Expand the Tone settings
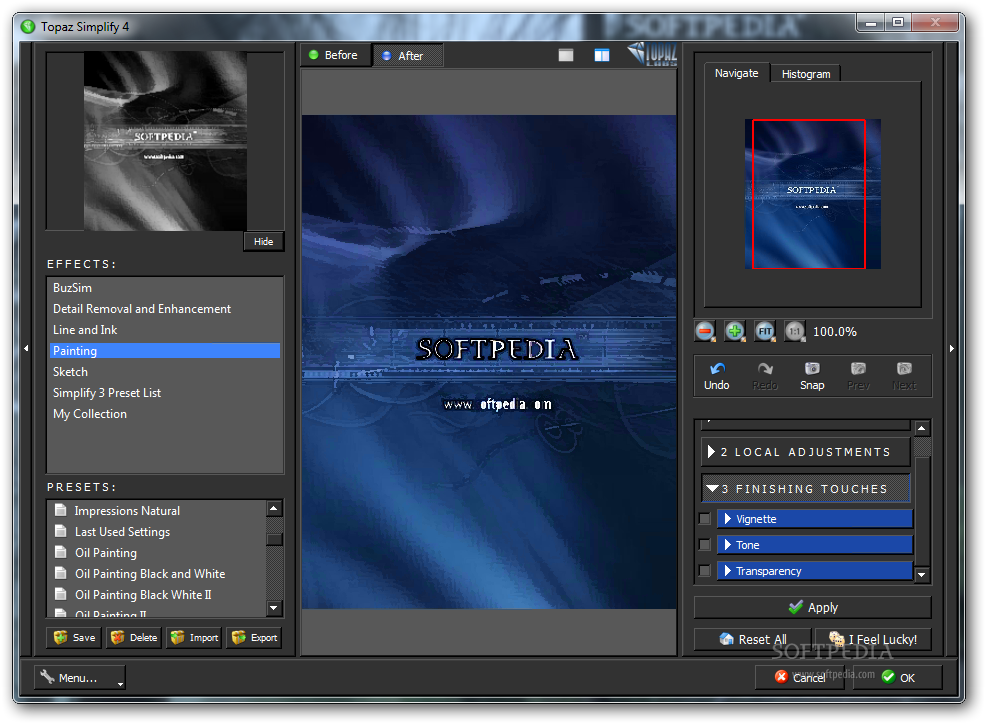 pyautogui.click(x=814, y=545)
